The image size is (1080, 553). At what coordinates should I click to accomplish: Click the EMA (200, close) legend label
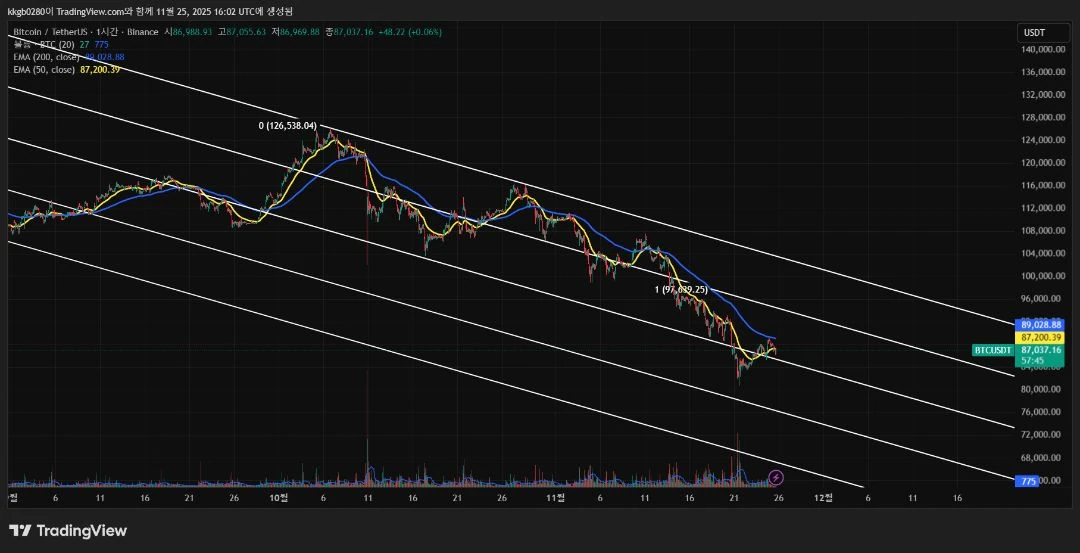48,56
